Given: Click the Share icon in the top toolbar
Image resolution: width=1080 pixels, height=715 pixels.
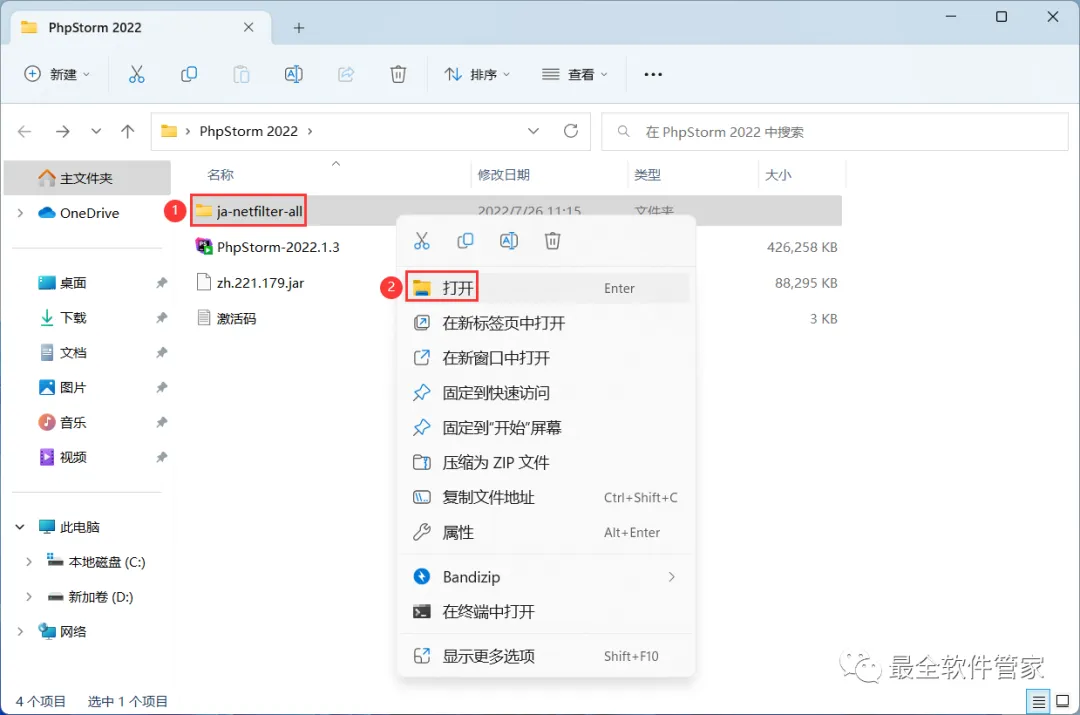Looking at the screenshot, I should (x=346, y=74).
